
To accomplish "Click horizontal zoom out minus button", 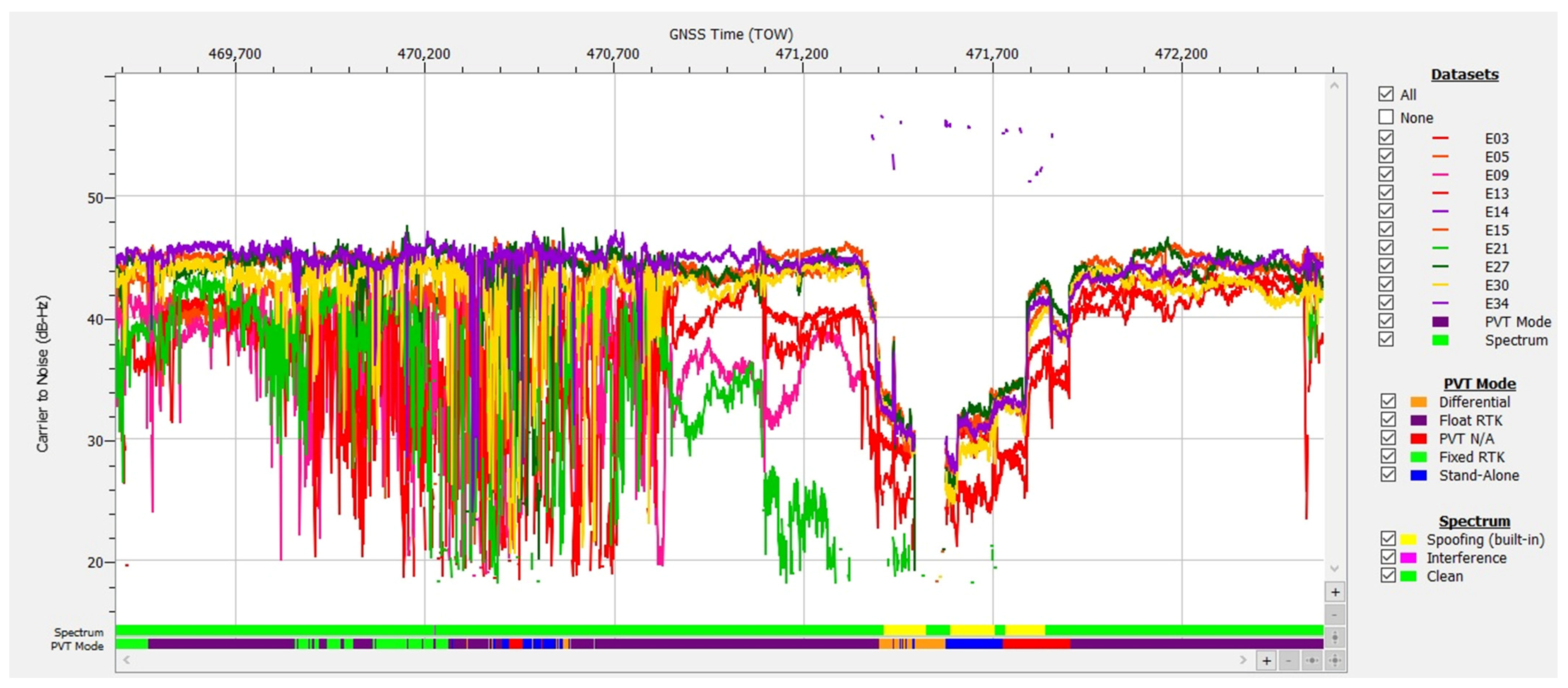I will click(1289, 661).
